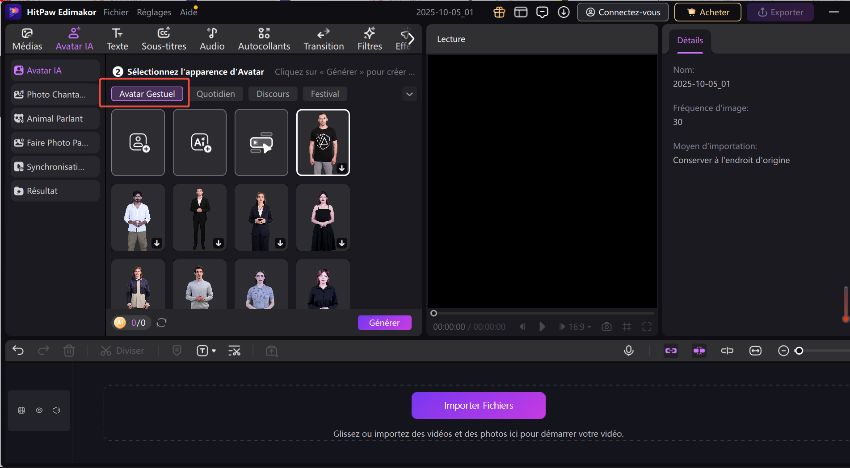The width and height of the screenshot is (850, 468).
Task: Switch to the Détails tab
Action: point(690,41)
